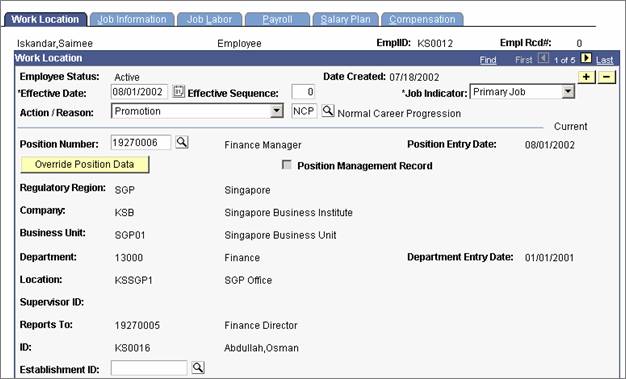The height and width of the screenshot is (379, 626).
Task: Click the Effective Date input field
Action: [139, 92]
